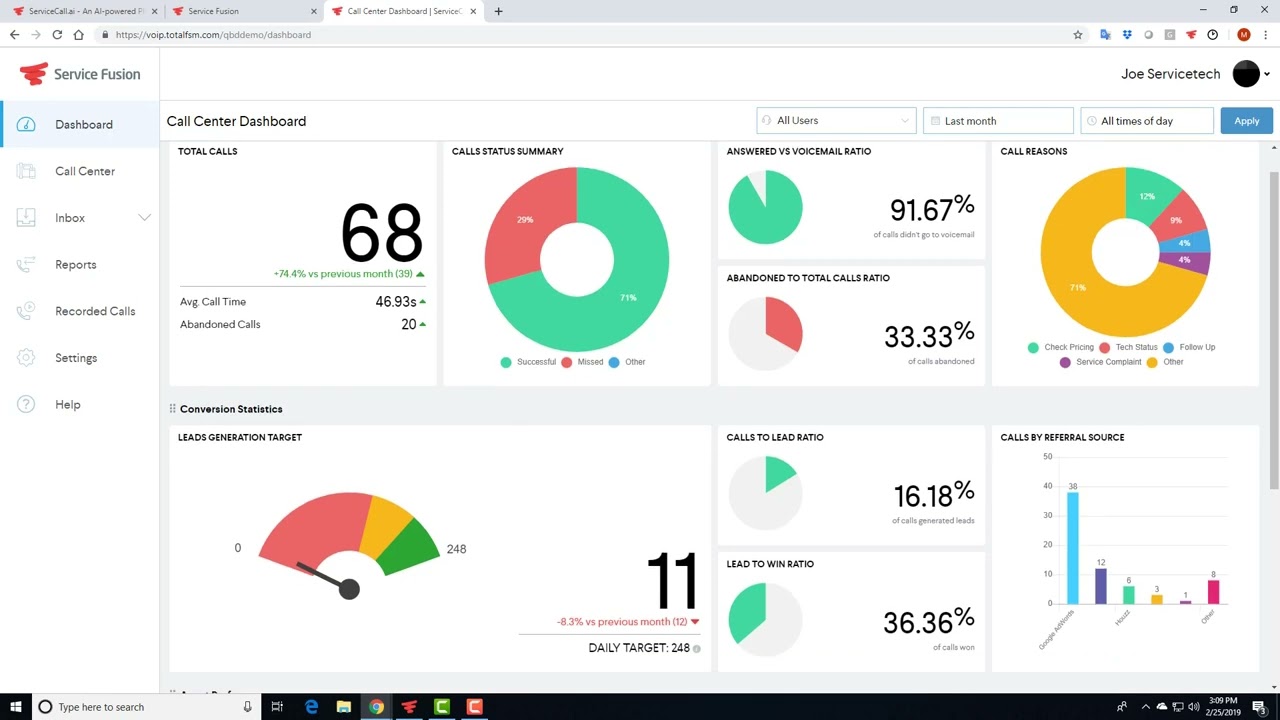Click the Inbox tray icon
This screenshot has width=1280, height=720.
coord(26,218)
